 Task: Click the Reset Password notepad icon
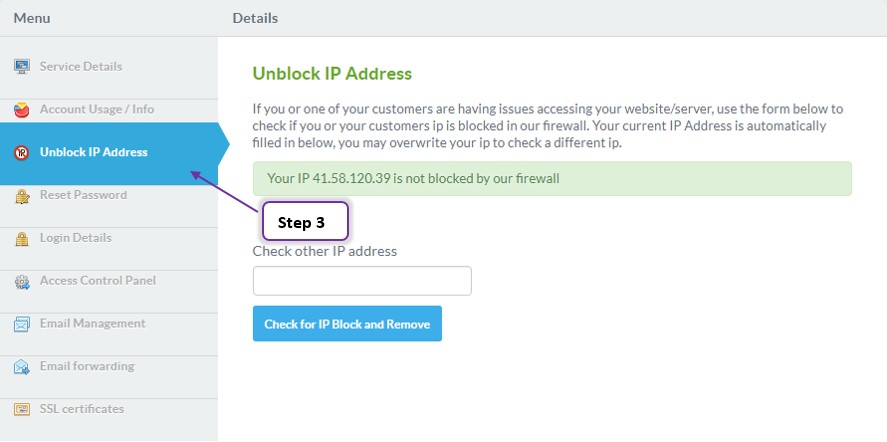click(x=21, y=196)
